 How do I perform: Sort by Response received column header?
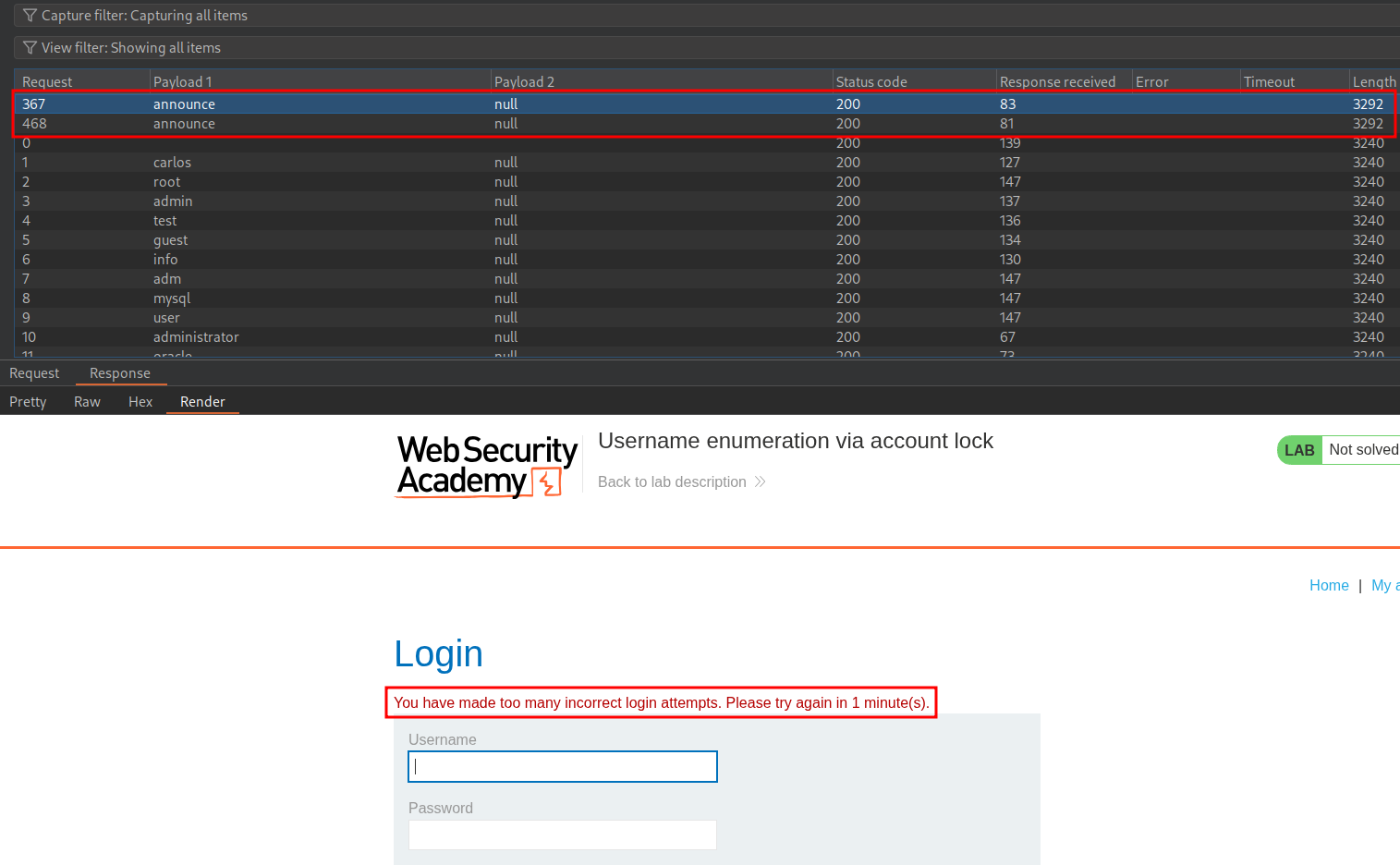click(x=1057, y=82)
